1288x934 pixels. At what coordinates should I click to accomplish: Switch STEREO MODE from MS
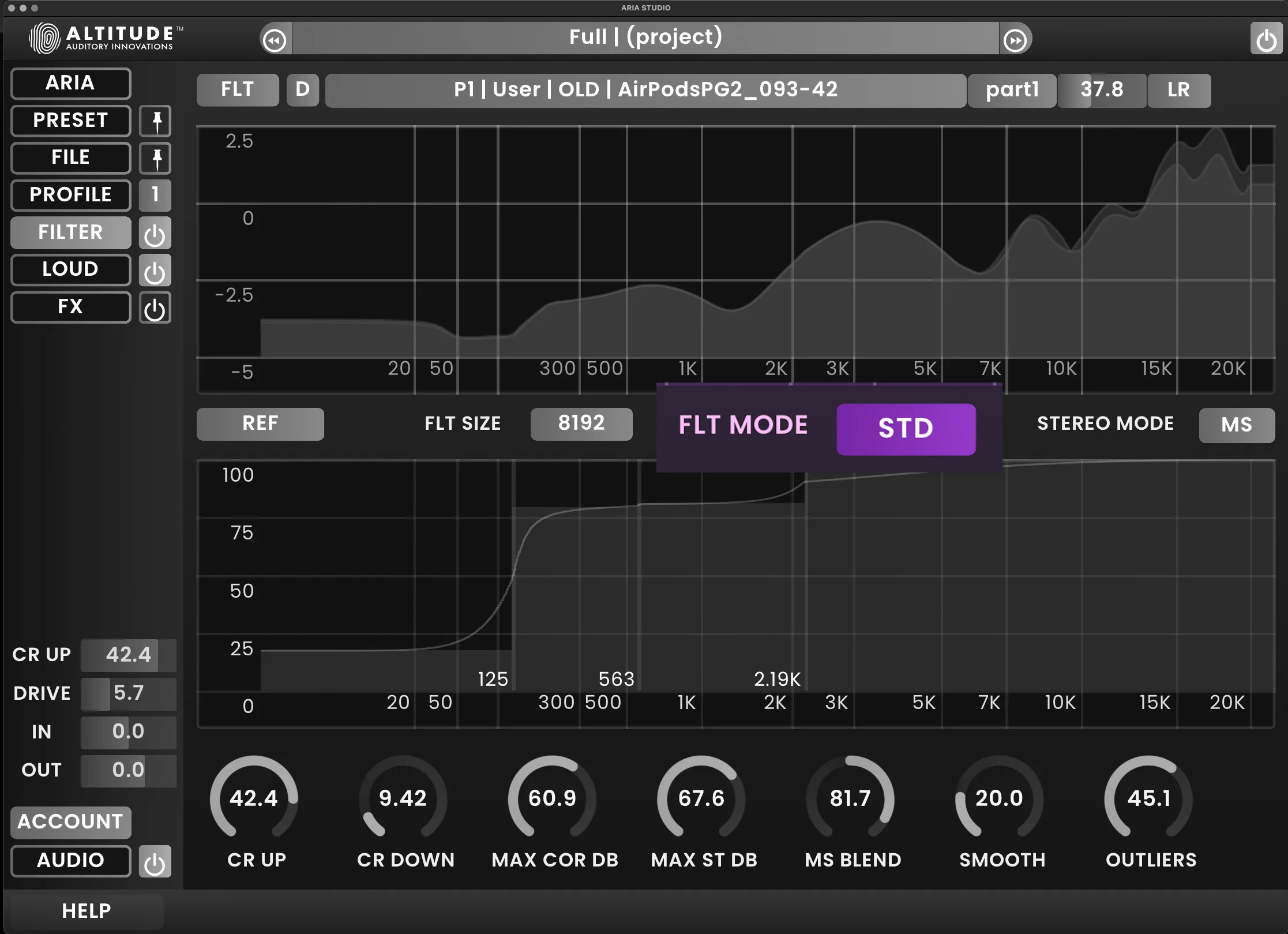(x=1237, y=425)
